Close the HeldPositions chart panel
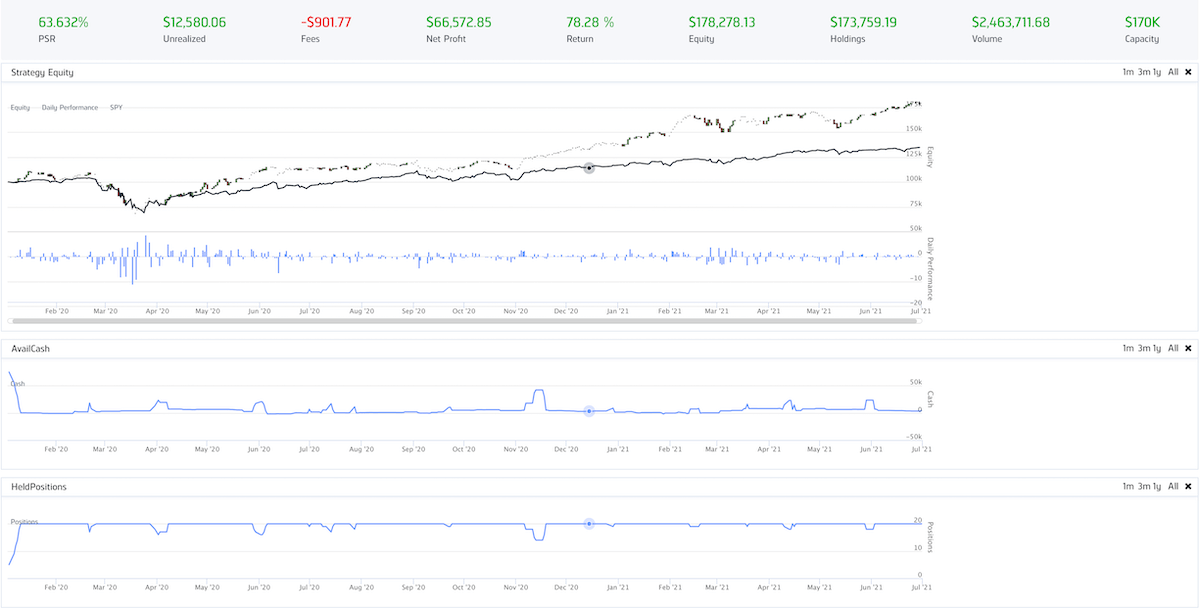 [1188, 486]
